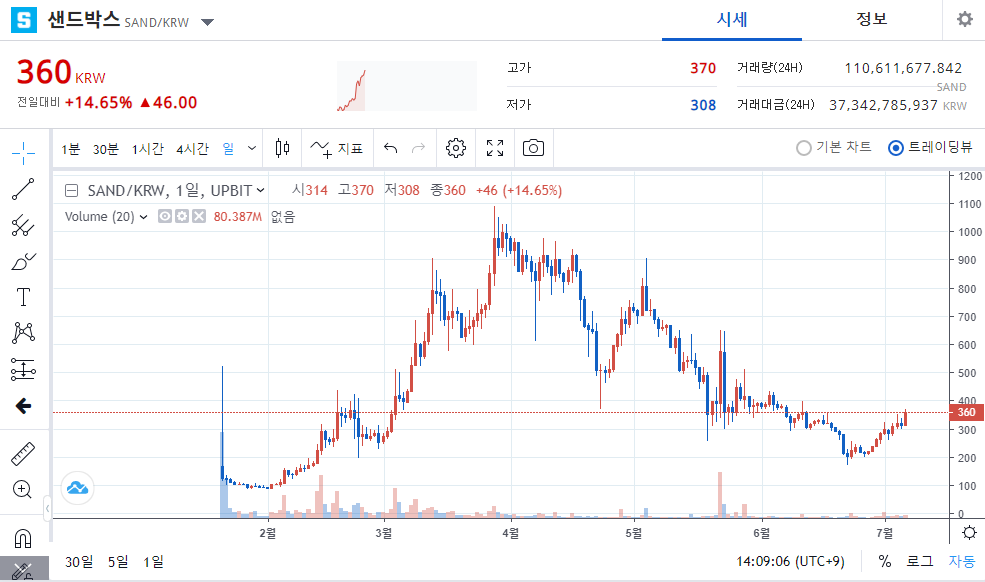Expand the time interval dropdown arrow
Viewport: 985px width, 582px height.
tap(252, 148)
